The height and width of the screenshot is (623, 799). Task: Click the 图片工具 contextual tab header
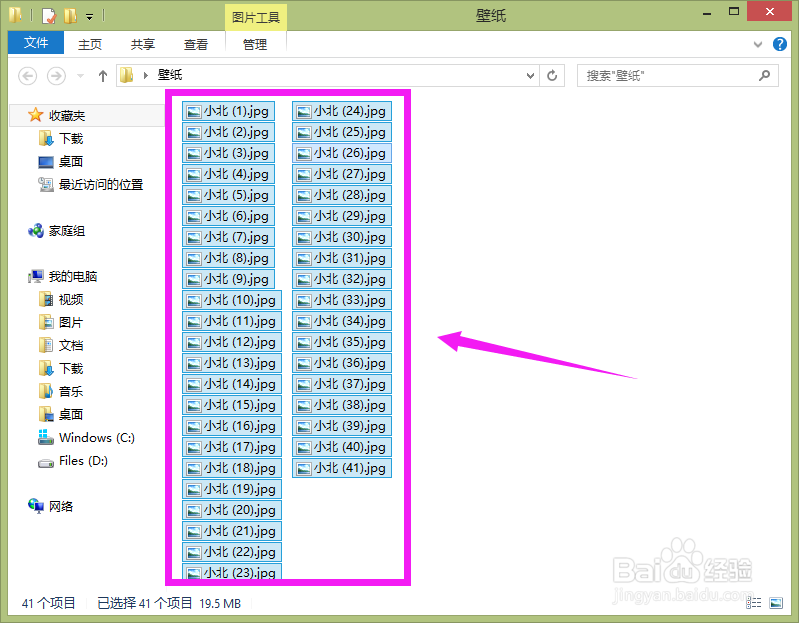(256, 18)
